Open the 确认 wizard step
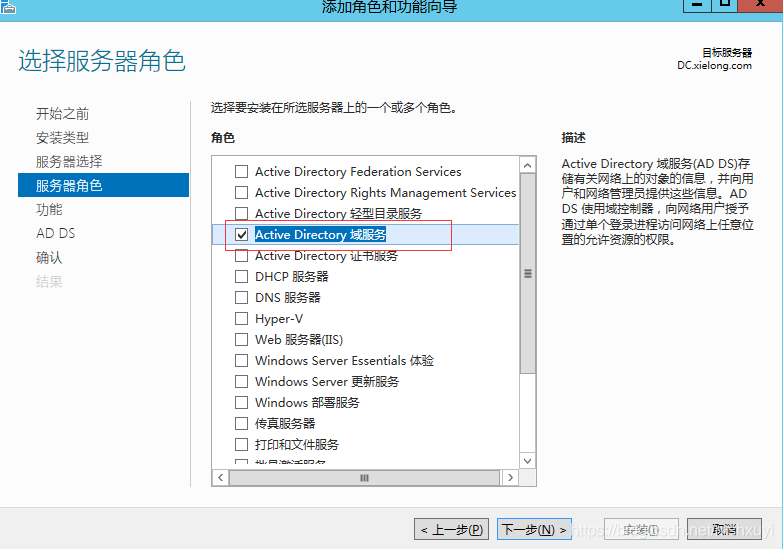 pyautogui.click(x=49, y=257)
